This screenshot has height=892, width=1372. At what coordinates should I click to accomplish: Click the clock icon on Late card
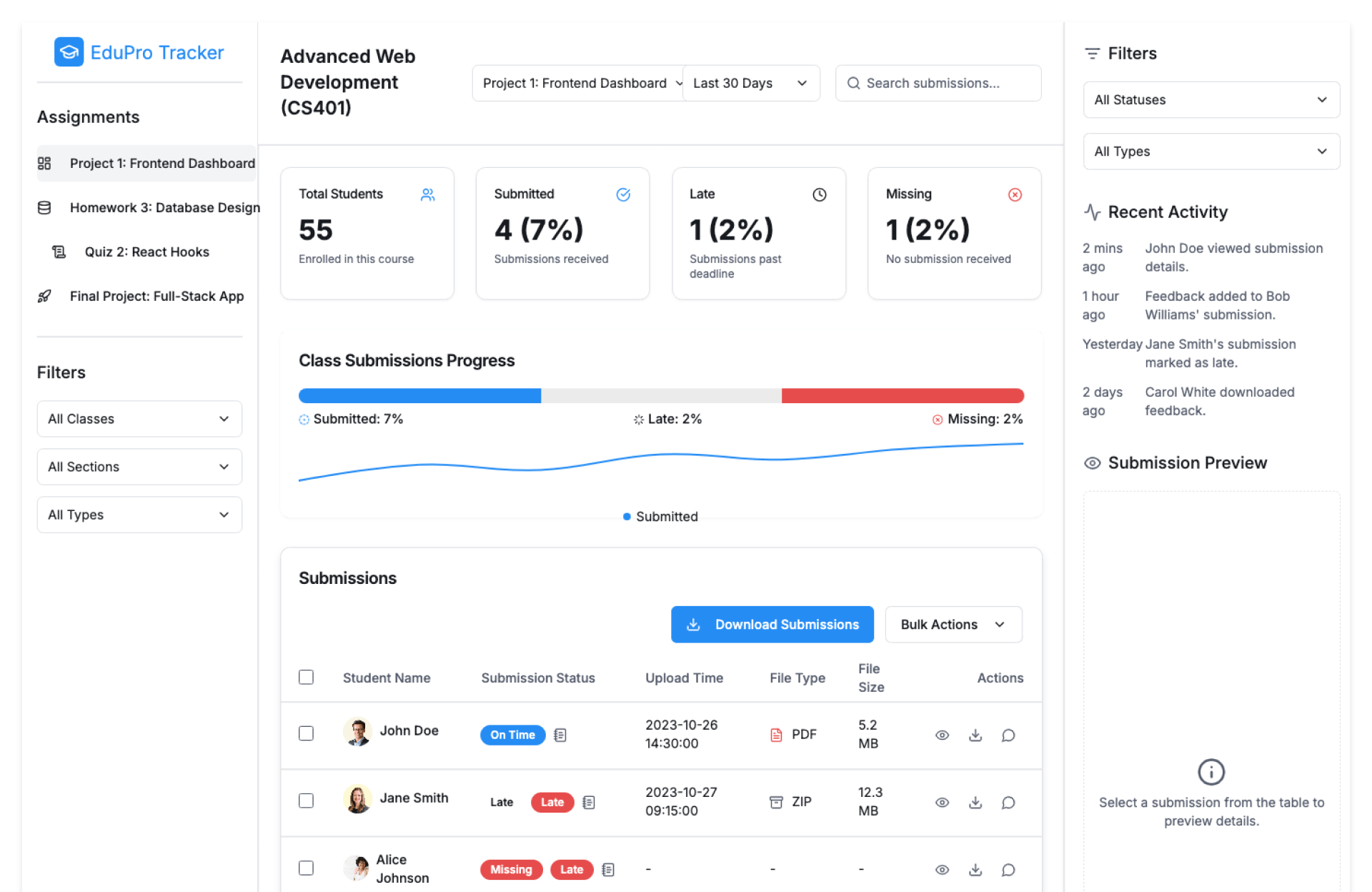819,194
